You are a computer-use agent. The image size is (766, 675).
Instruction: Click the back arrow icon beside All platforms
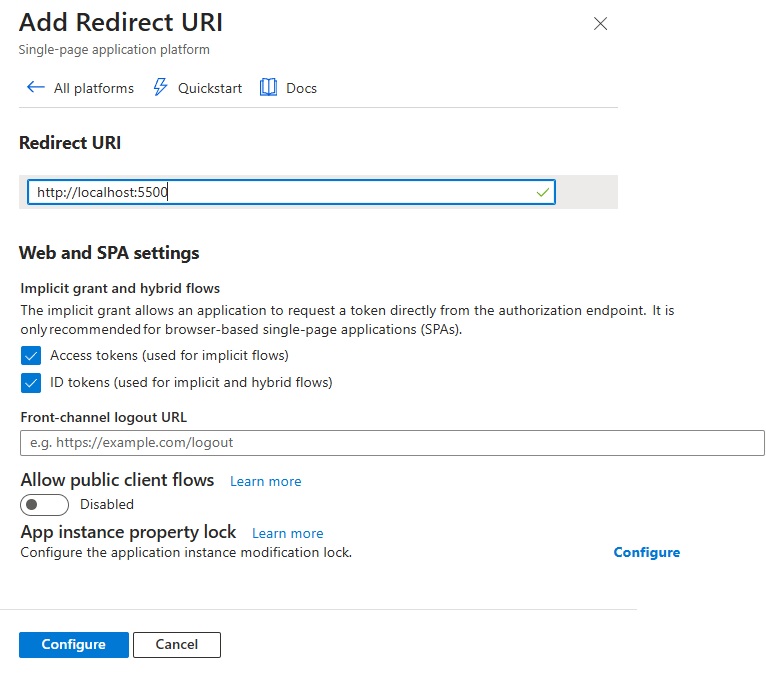[x=35, y=88]
